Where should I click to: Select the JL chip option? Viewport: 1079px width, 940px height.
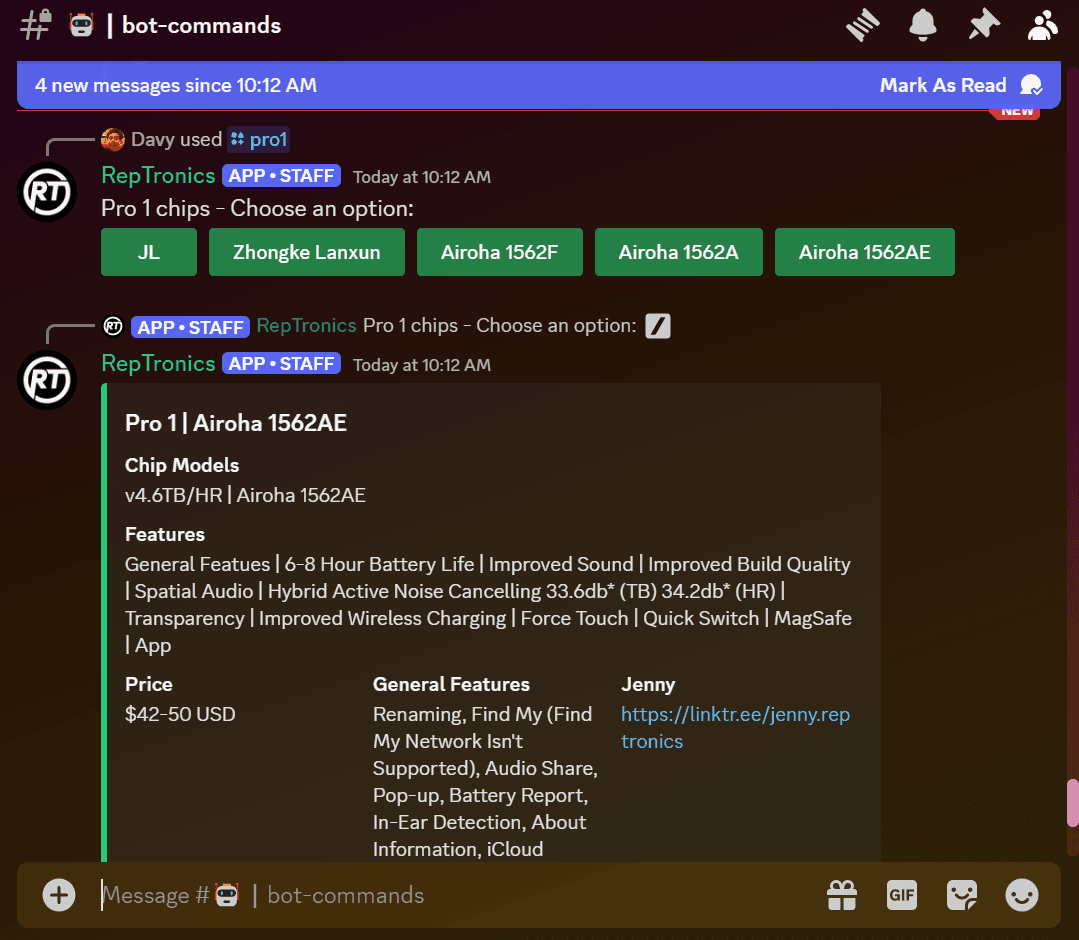click(x=149, y=252)
